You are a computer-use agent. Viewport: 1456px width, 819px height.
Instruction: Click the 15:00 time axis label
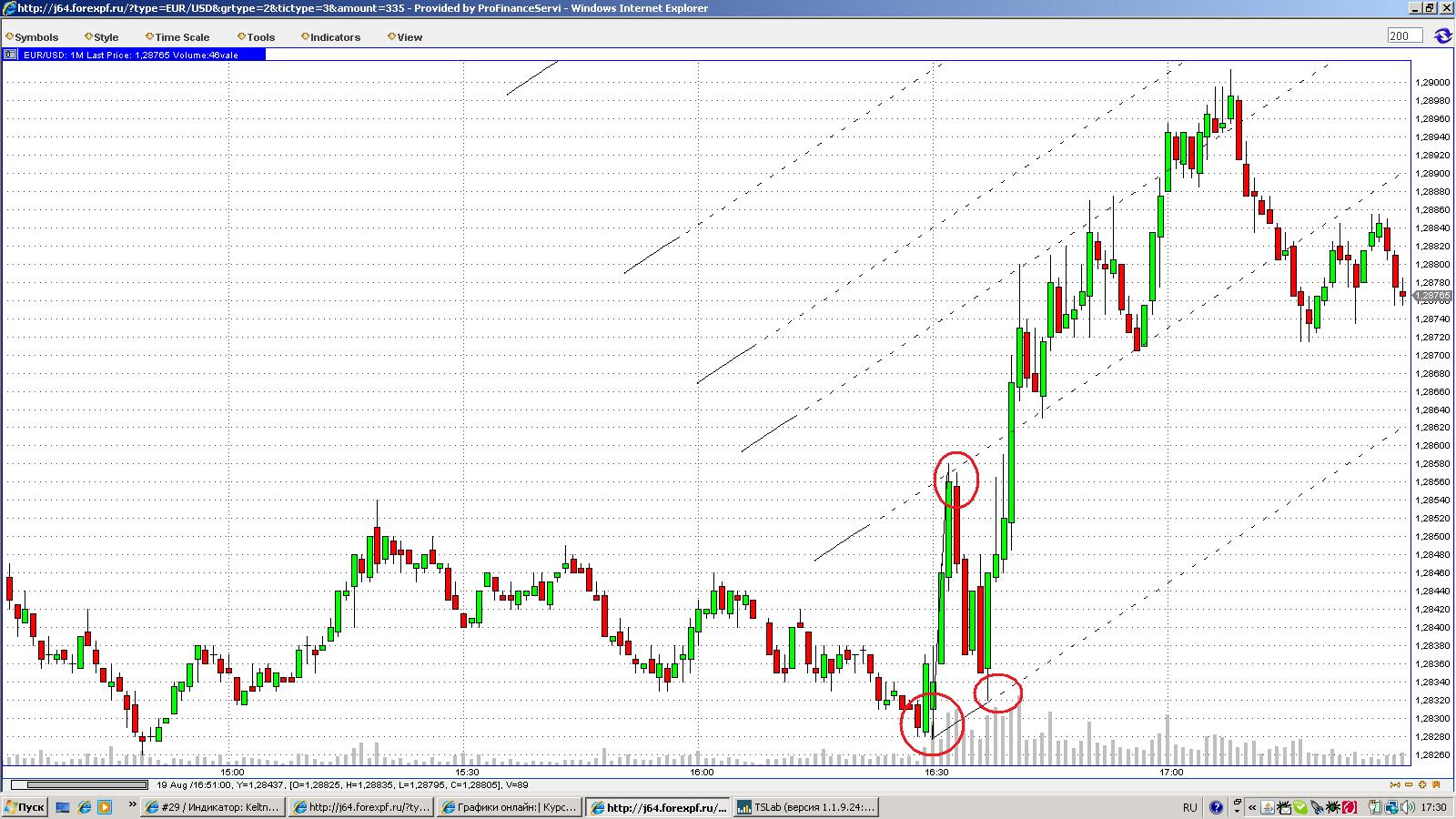(232, 773)
